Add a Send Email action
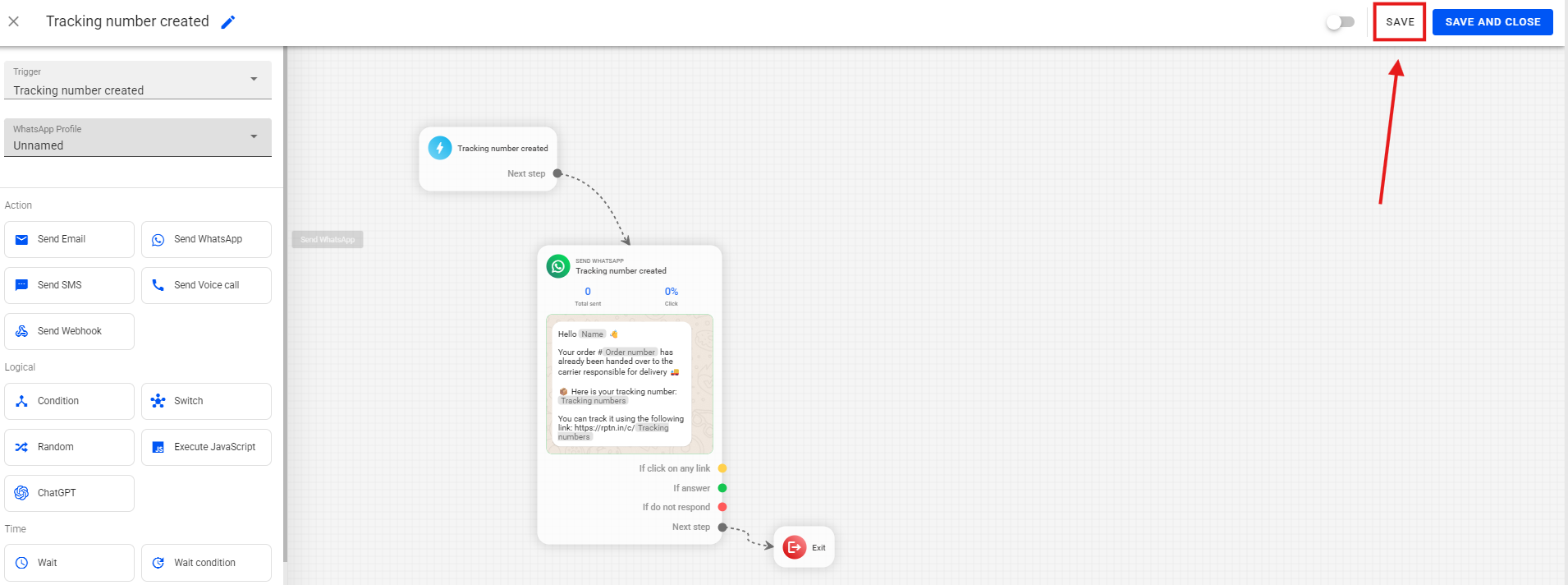Image resolution: width=1568 pixels, height=585 pixels. tap(69, 239)
